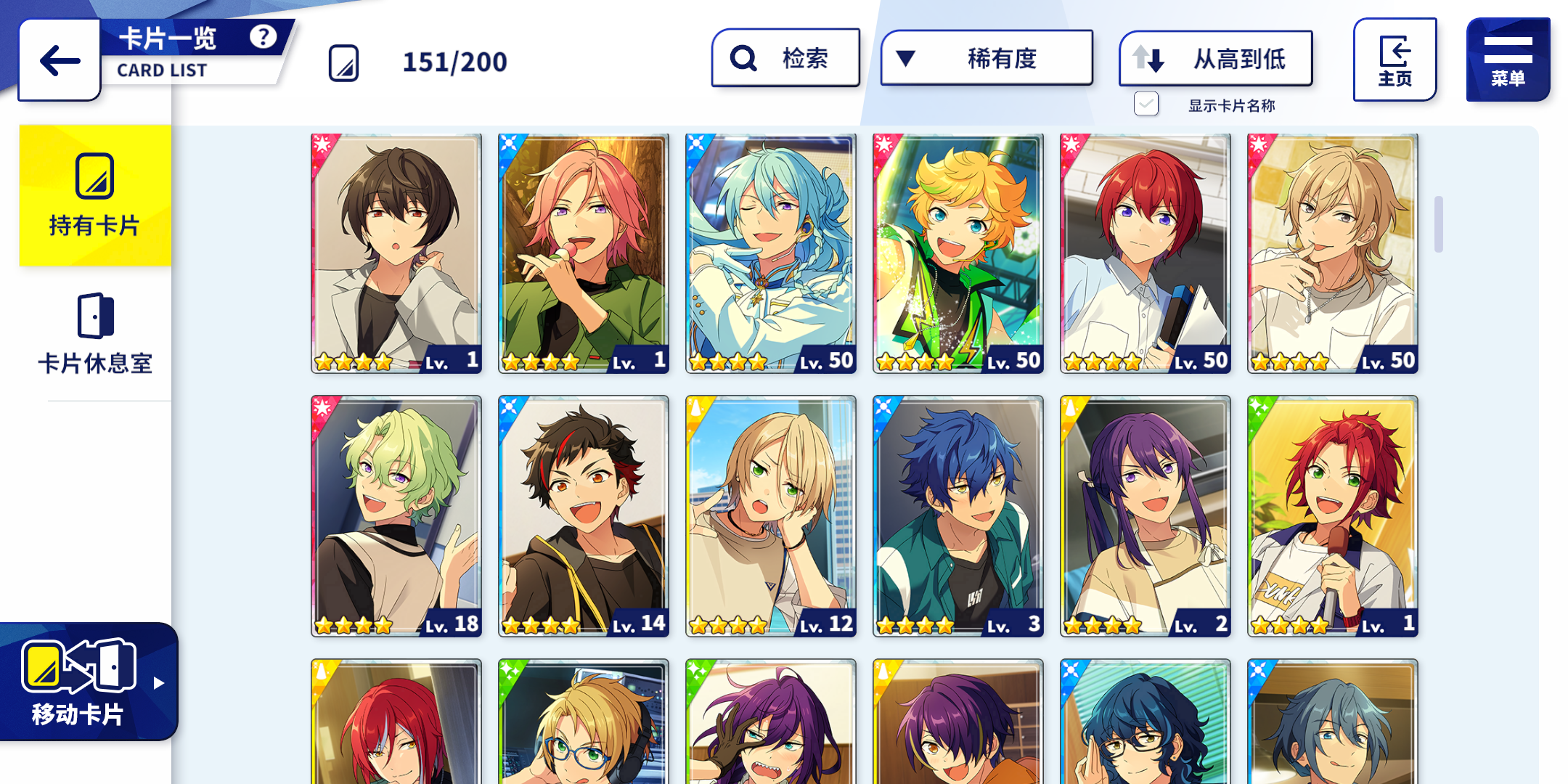This screenshot has width=1568, height=784.
Task: Open the 菜单 hamburger menu
Action: (1508, 60)
